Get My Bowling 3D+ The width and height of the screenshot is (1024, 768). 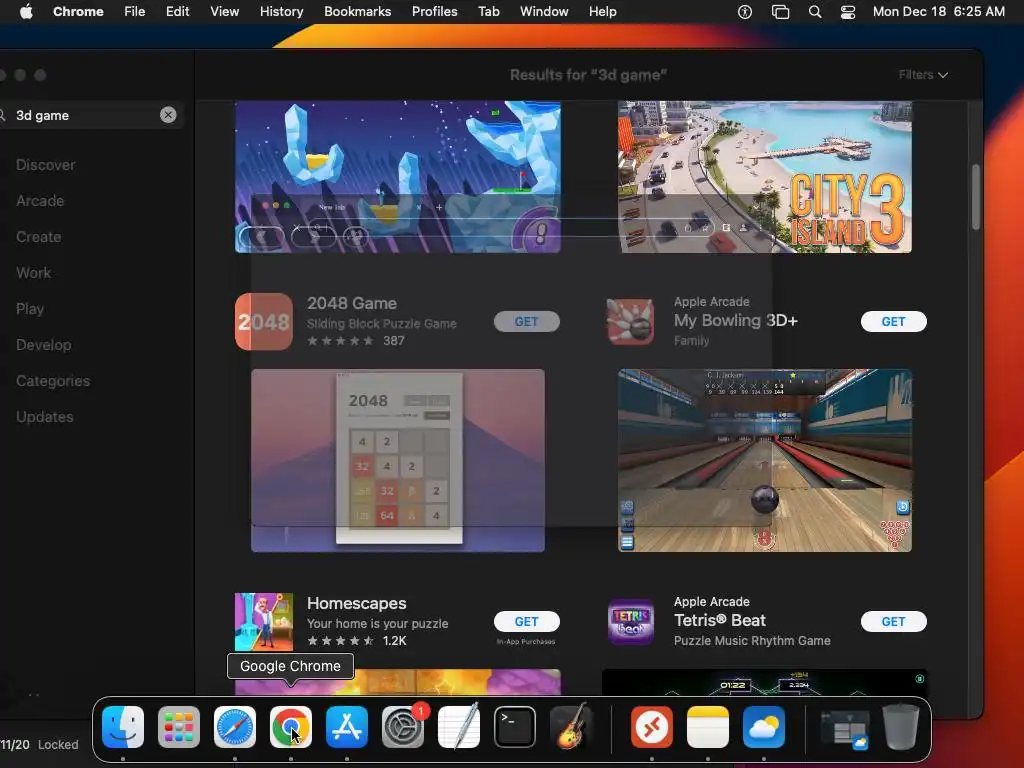pos(893,321)
